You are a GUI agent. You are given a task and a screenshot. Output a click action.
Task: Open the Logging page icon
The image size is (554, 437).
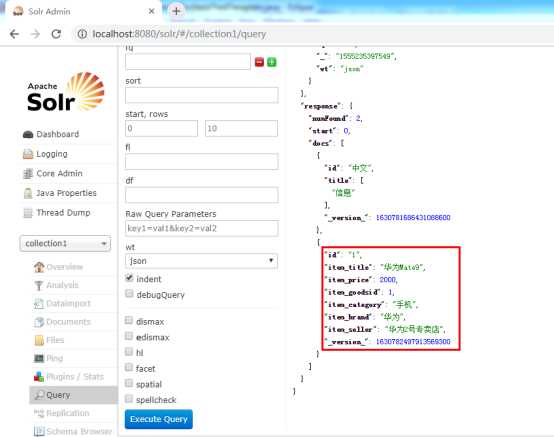[28, 154]
